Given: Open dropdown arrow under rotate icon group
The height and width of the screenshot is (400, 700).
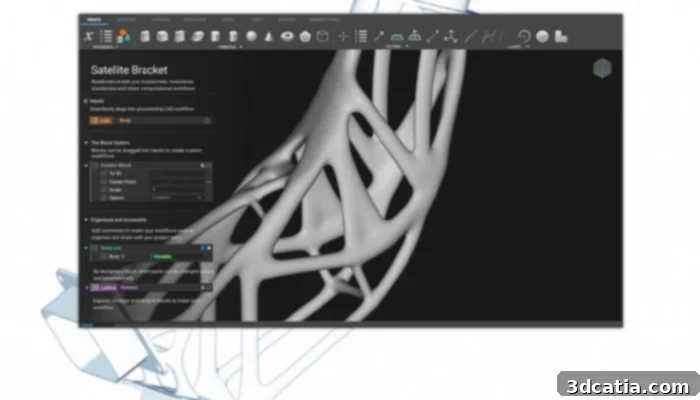Looking at the screenshot, I should coord(528,46).
